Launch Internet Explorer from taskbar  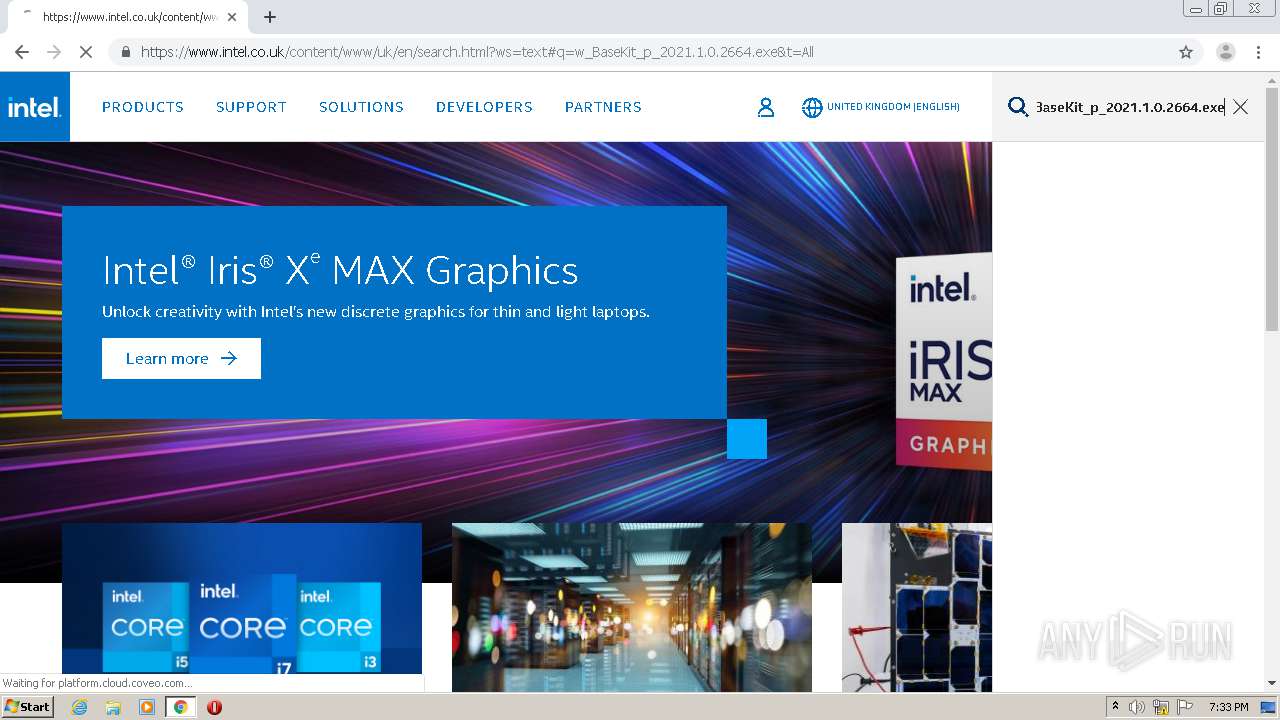point(79,707)
